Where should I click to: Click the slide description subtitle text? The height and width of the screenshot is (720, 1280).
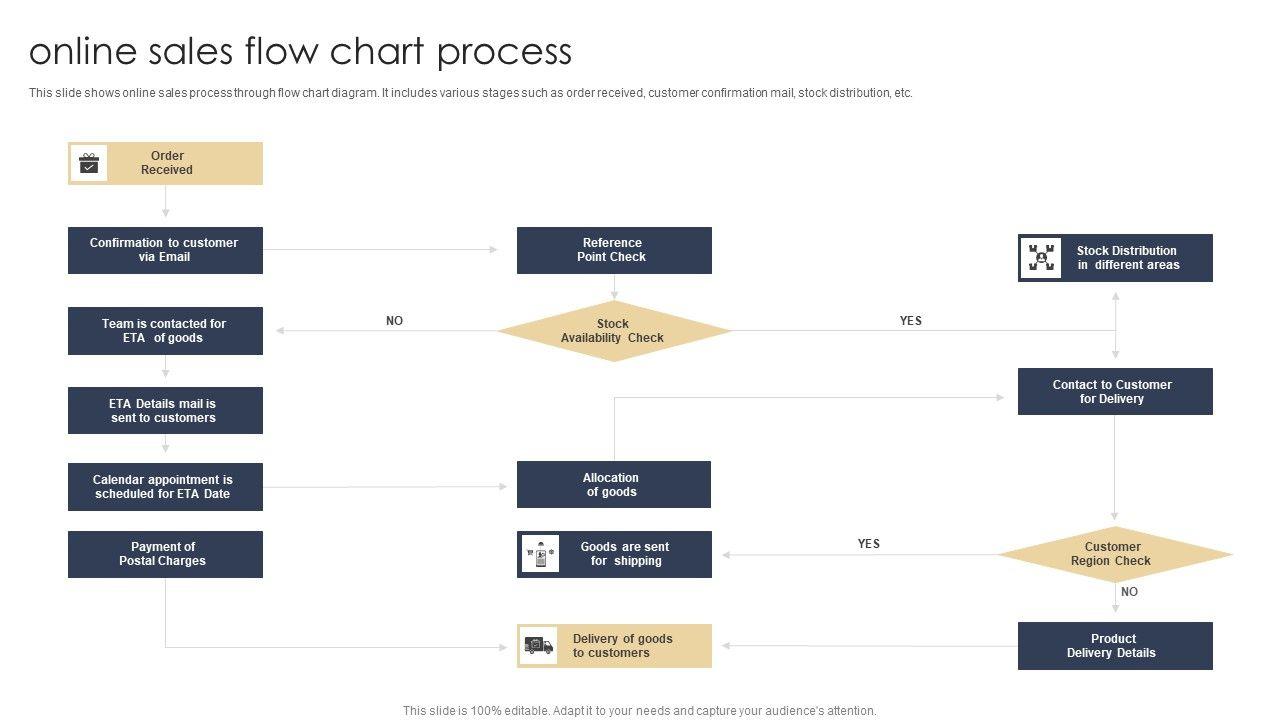point(471,93)
